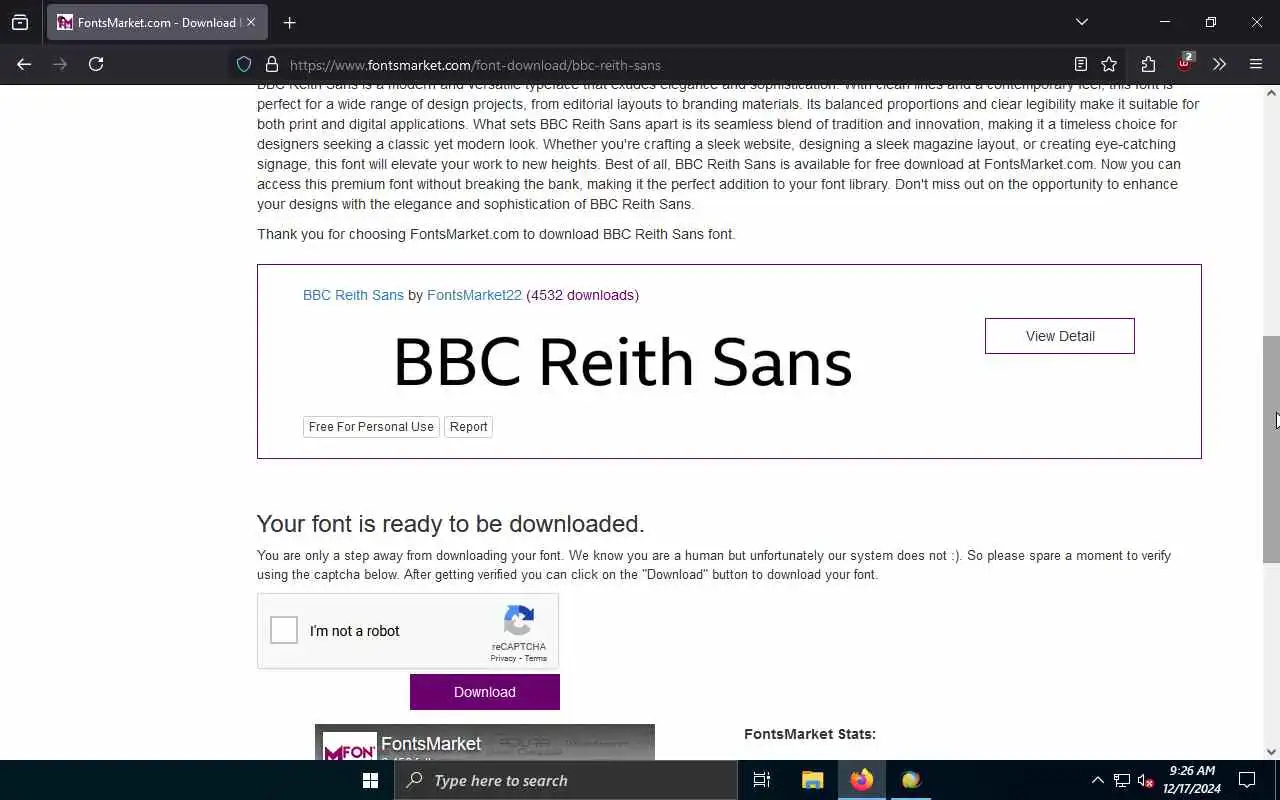This screenshot has height=800, width=1280.
Task: Click the scrollbar down arrow
Action: coord(1271,752)
